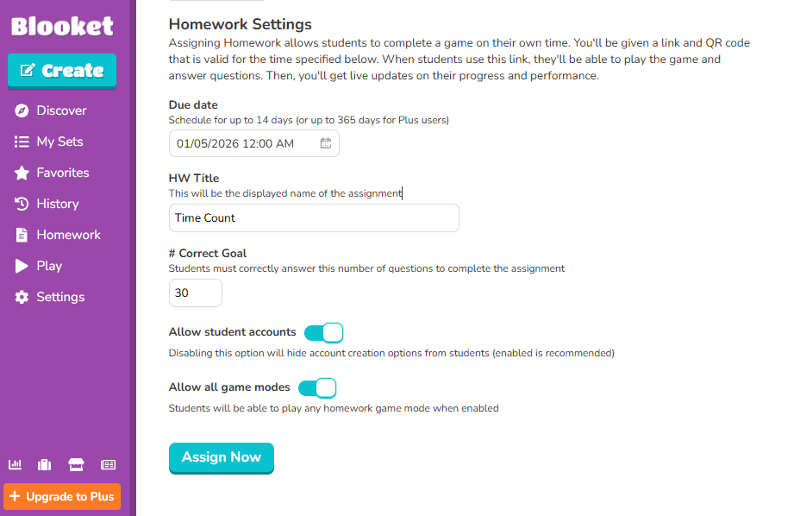800x516 pixels.
Task: Open the Market store icon
Action: click(76, 464)
